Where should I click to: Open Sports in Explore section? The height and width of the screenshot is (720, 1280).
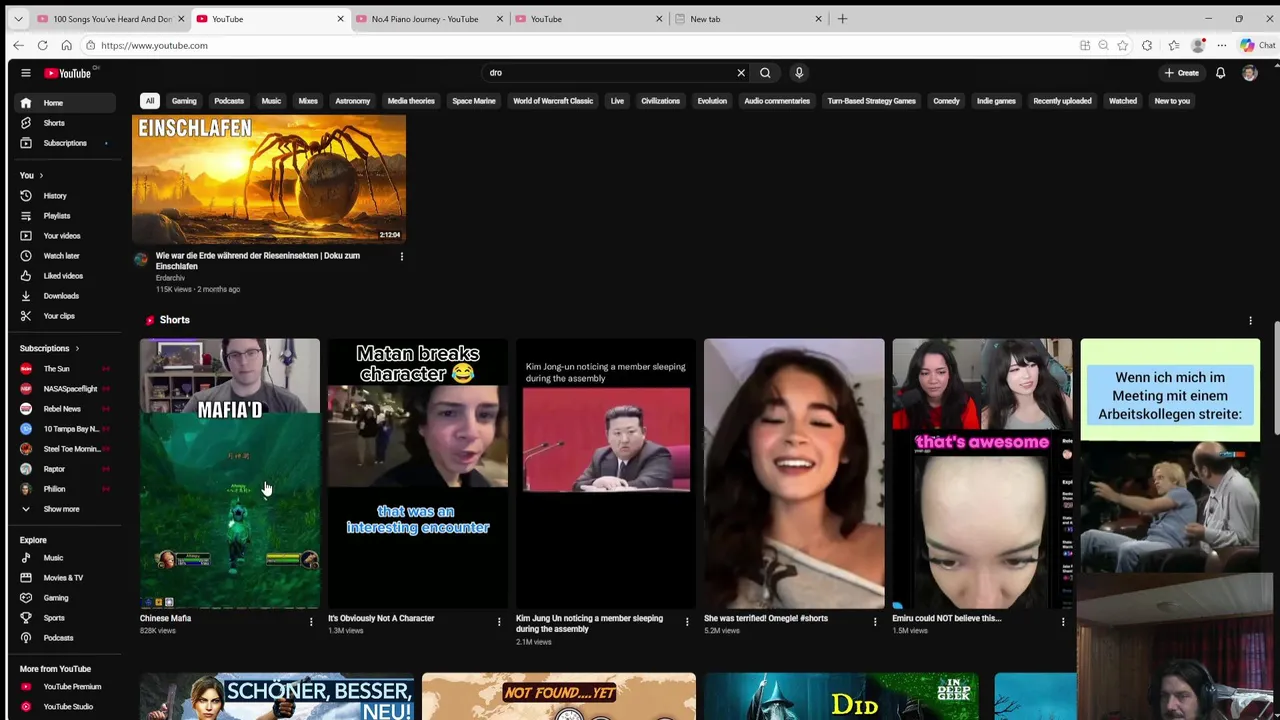66,618
